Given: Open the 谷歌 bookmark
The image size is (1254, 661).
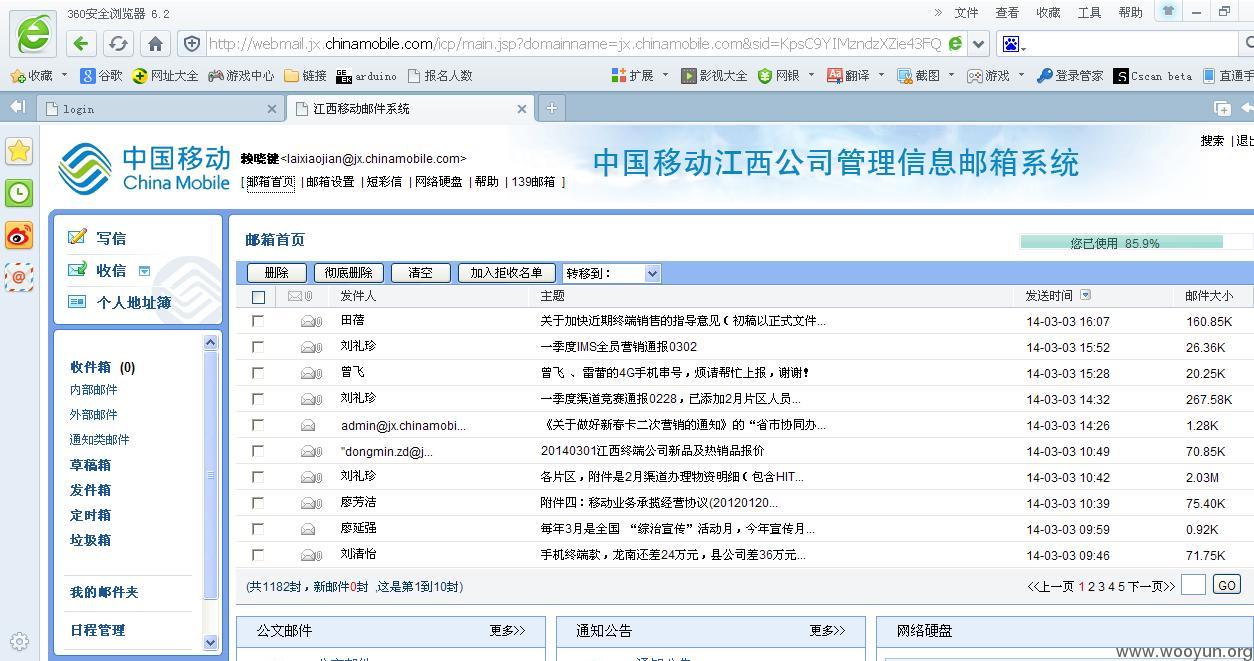Looking at the screenshot, I should pos(102,75).
